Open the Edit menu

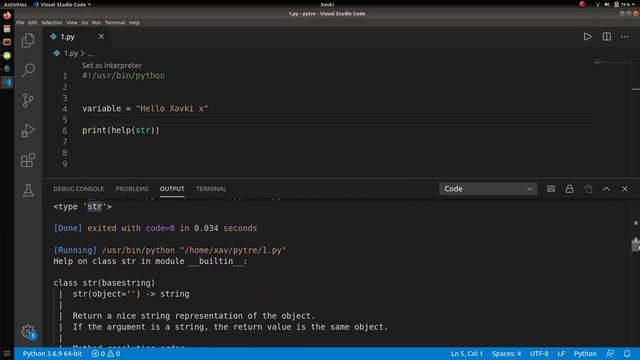(x=33, y=23)
